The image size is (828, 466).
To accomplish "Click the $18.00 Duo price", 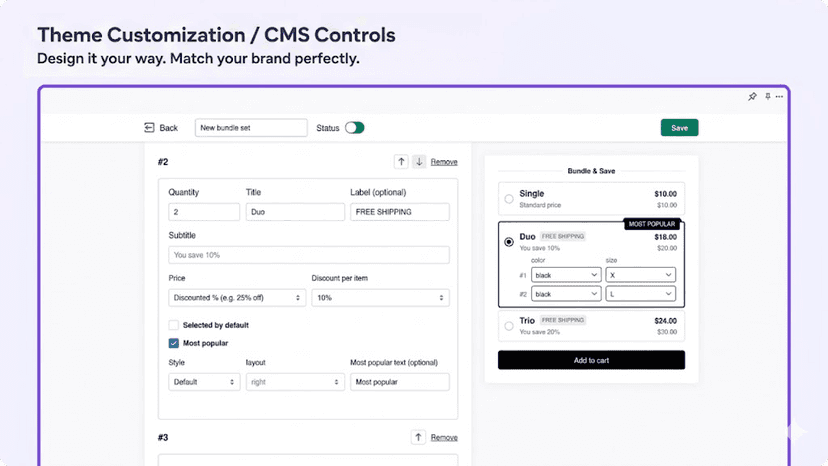I will point(665,237).
